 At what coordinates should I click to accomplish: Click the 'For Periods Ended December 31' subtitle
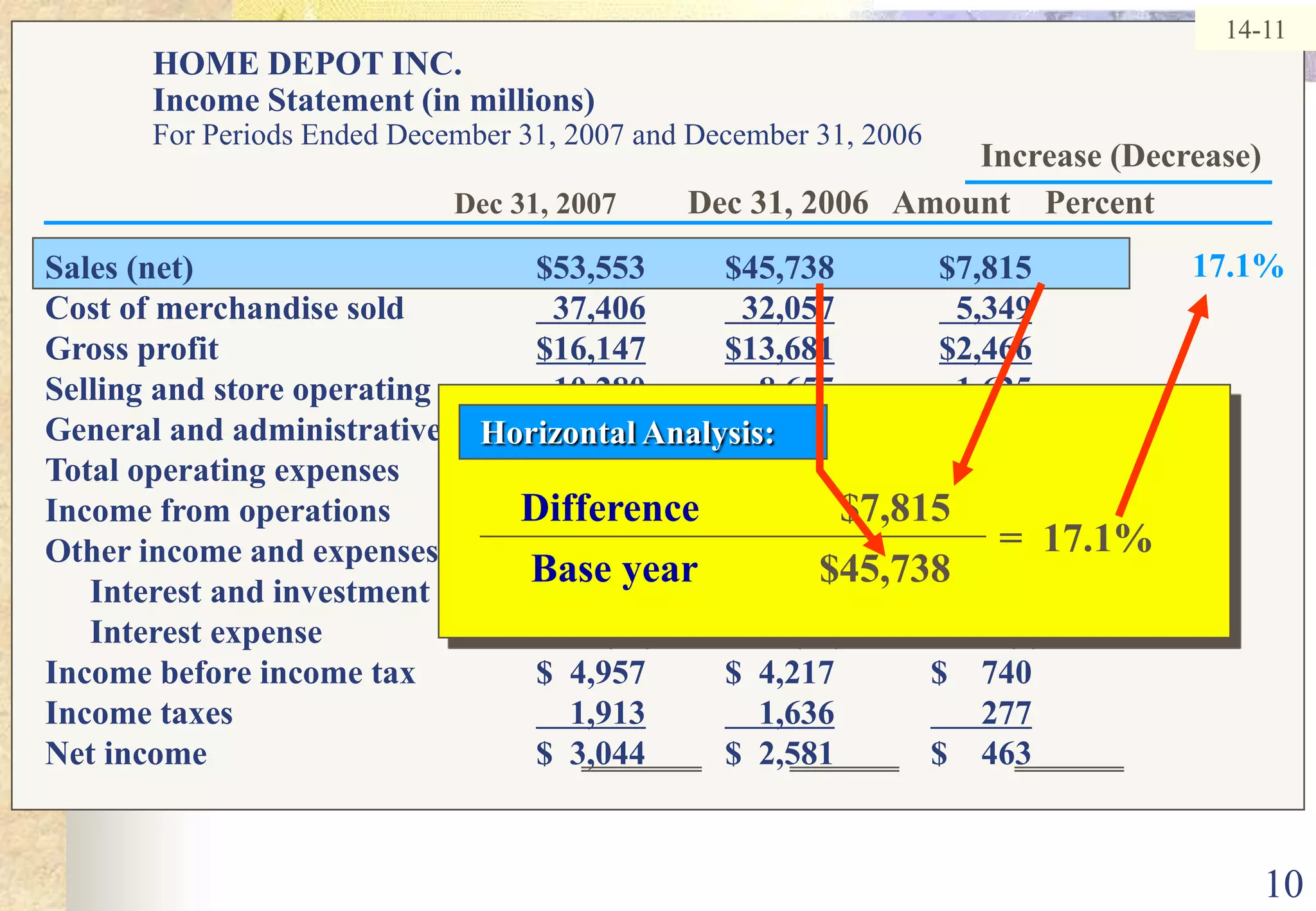click(537, 135)
